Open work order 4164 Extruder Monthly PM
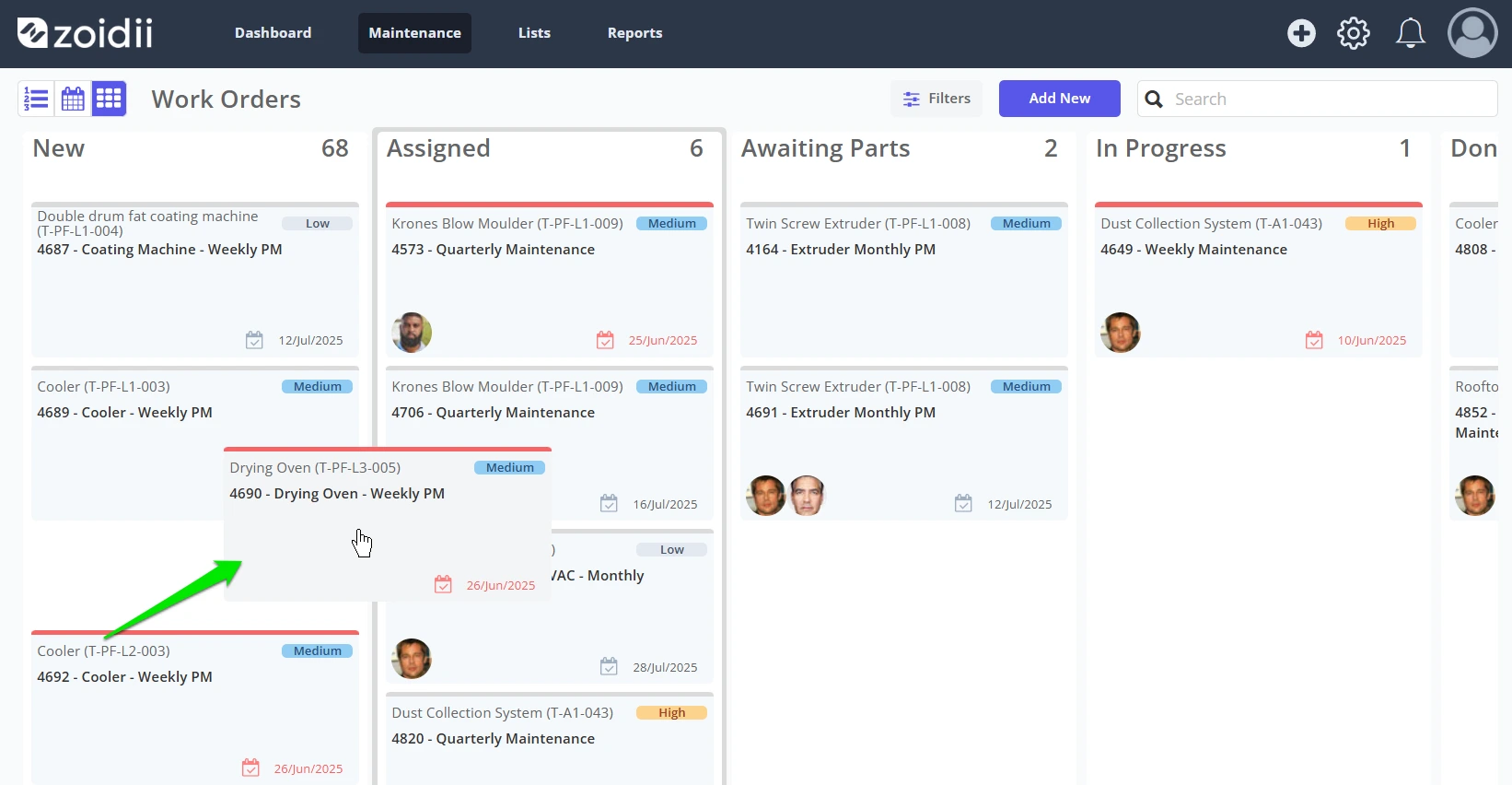Viewport: 1512px width, 785px height. [x=841, y=250]
